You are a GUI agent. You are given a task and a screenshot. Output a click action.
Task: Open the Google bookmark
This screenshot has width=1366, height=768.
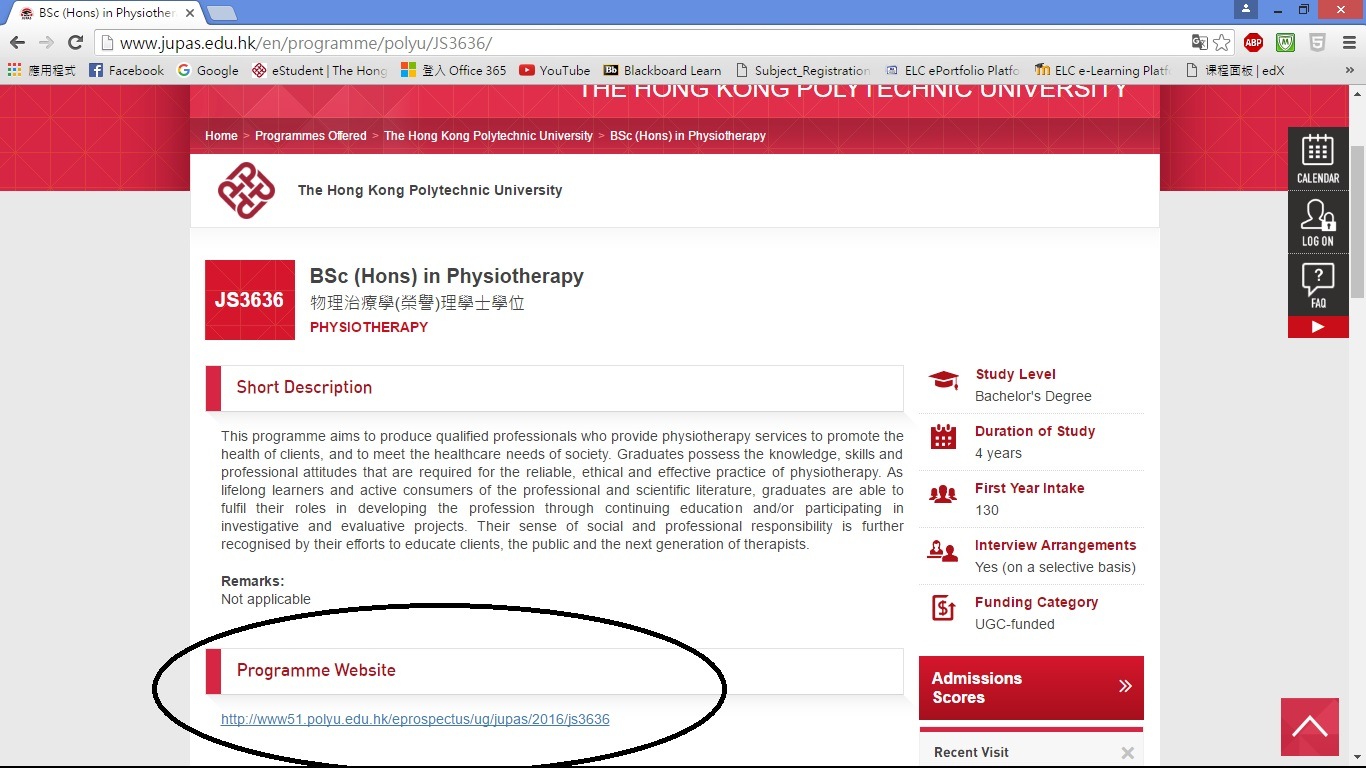(208, 70)
